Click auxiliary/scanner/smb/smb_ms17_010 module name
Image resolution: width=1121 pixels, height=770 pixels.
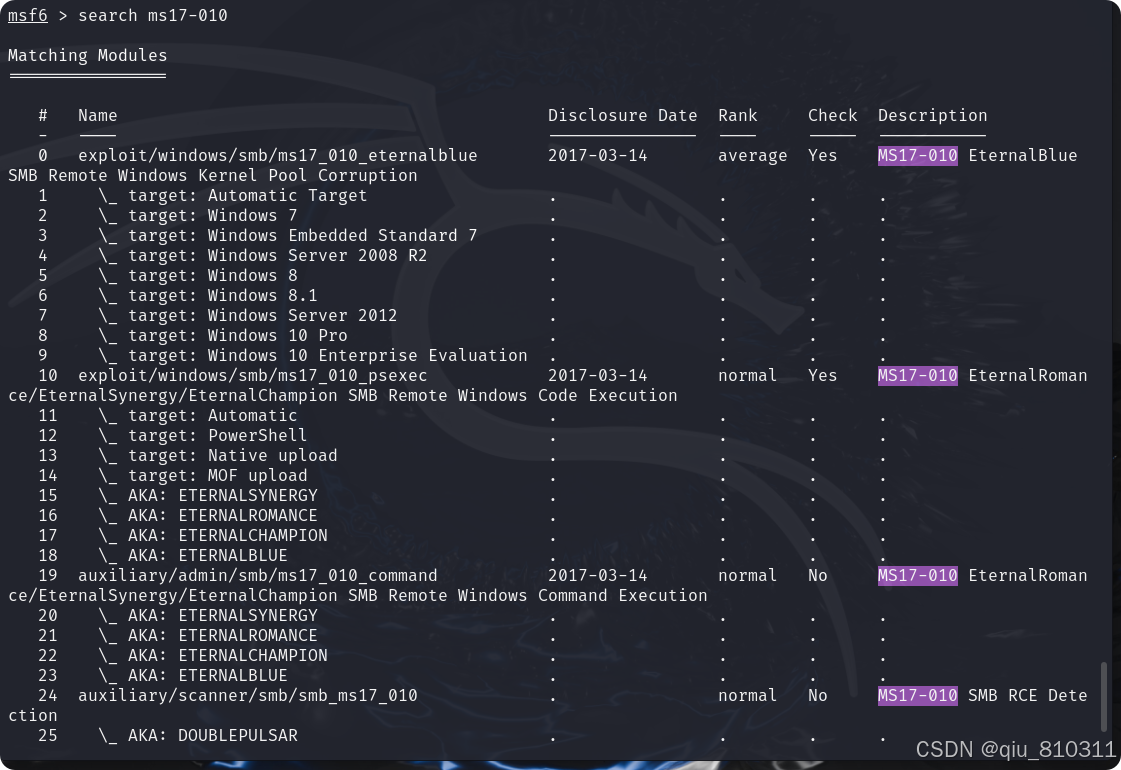pos(247,696)
